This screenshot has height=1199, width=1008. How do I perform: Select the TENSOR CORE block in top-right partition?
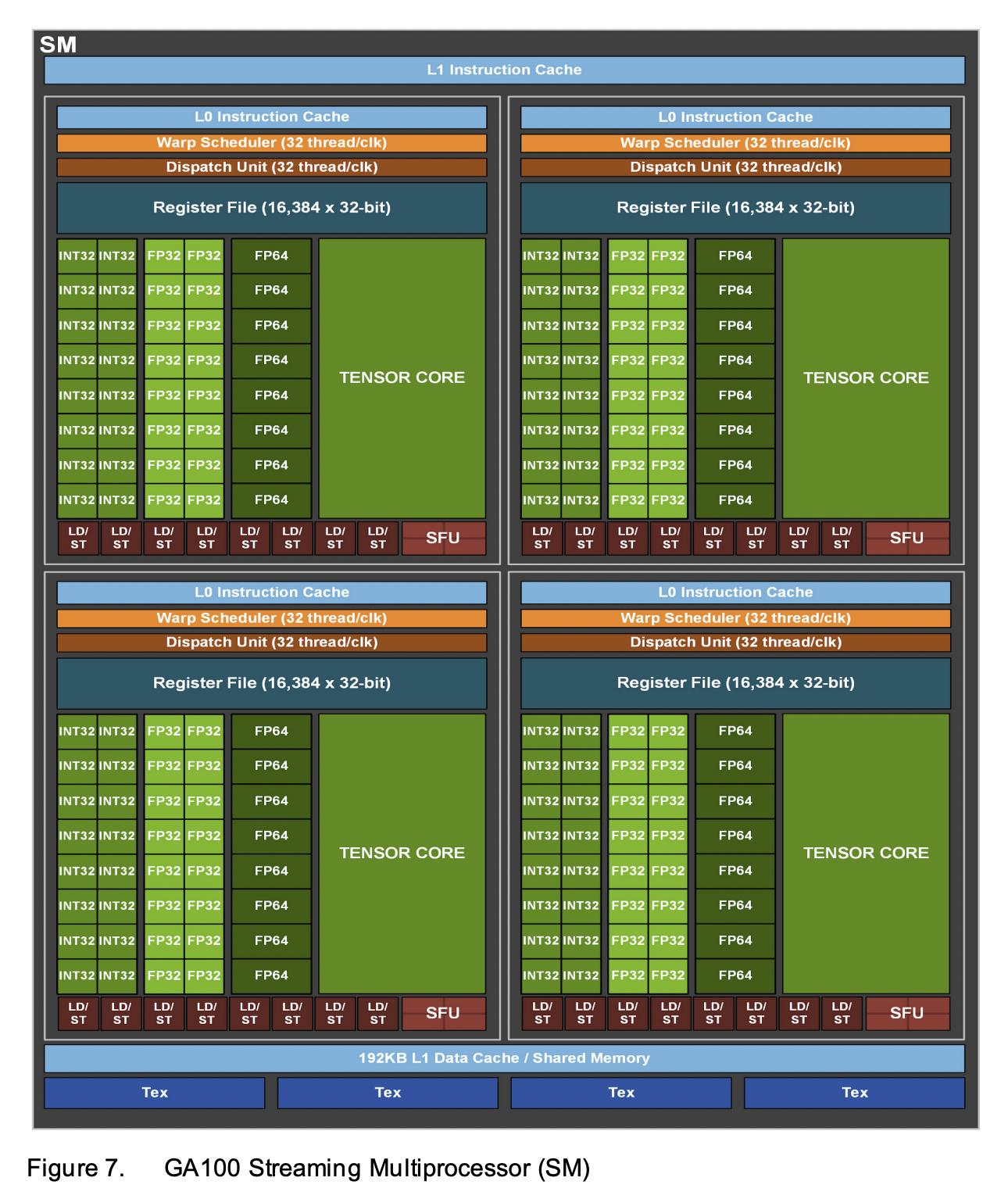coord(866,378)
